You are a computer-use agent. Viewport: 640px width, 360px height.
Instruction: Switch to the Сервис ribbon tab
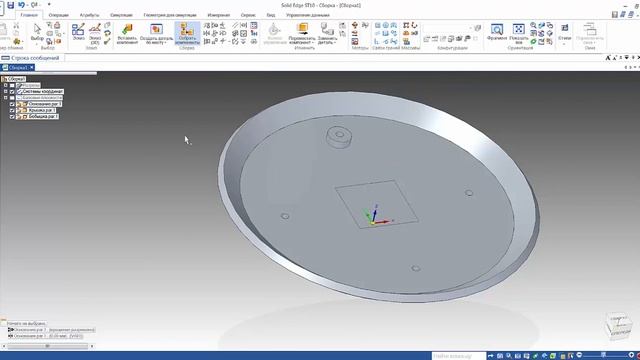click(248, 15)
